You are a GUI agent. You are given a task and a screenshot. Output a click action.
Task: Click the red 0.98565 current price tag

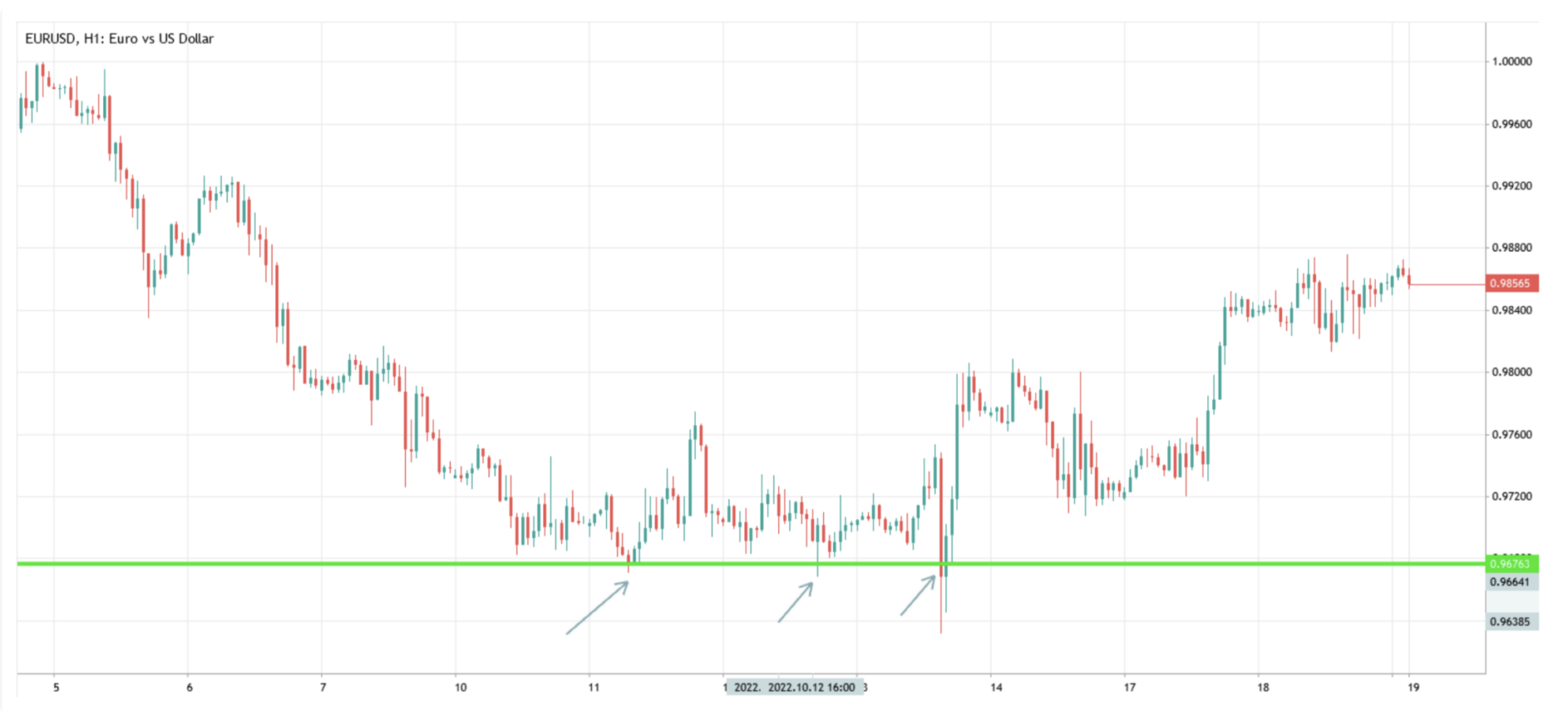[1511, 283]
